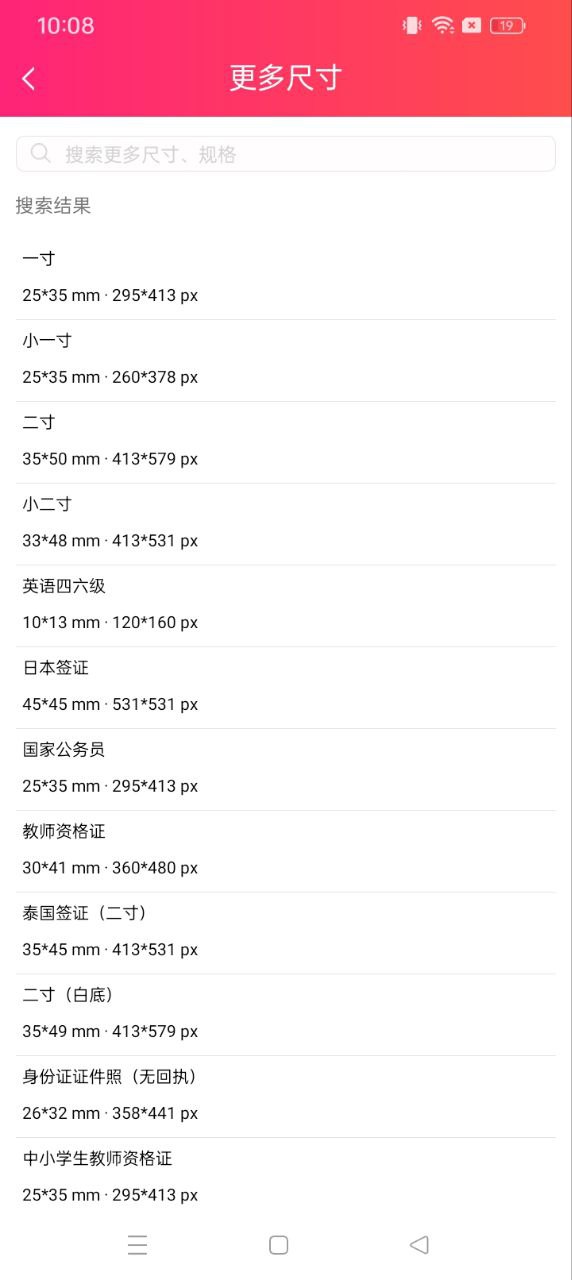This screenshot has height=1280, width=572.
Task: Tap the Wi-Fi icon in status bar
Action: (x=443, y=26)
